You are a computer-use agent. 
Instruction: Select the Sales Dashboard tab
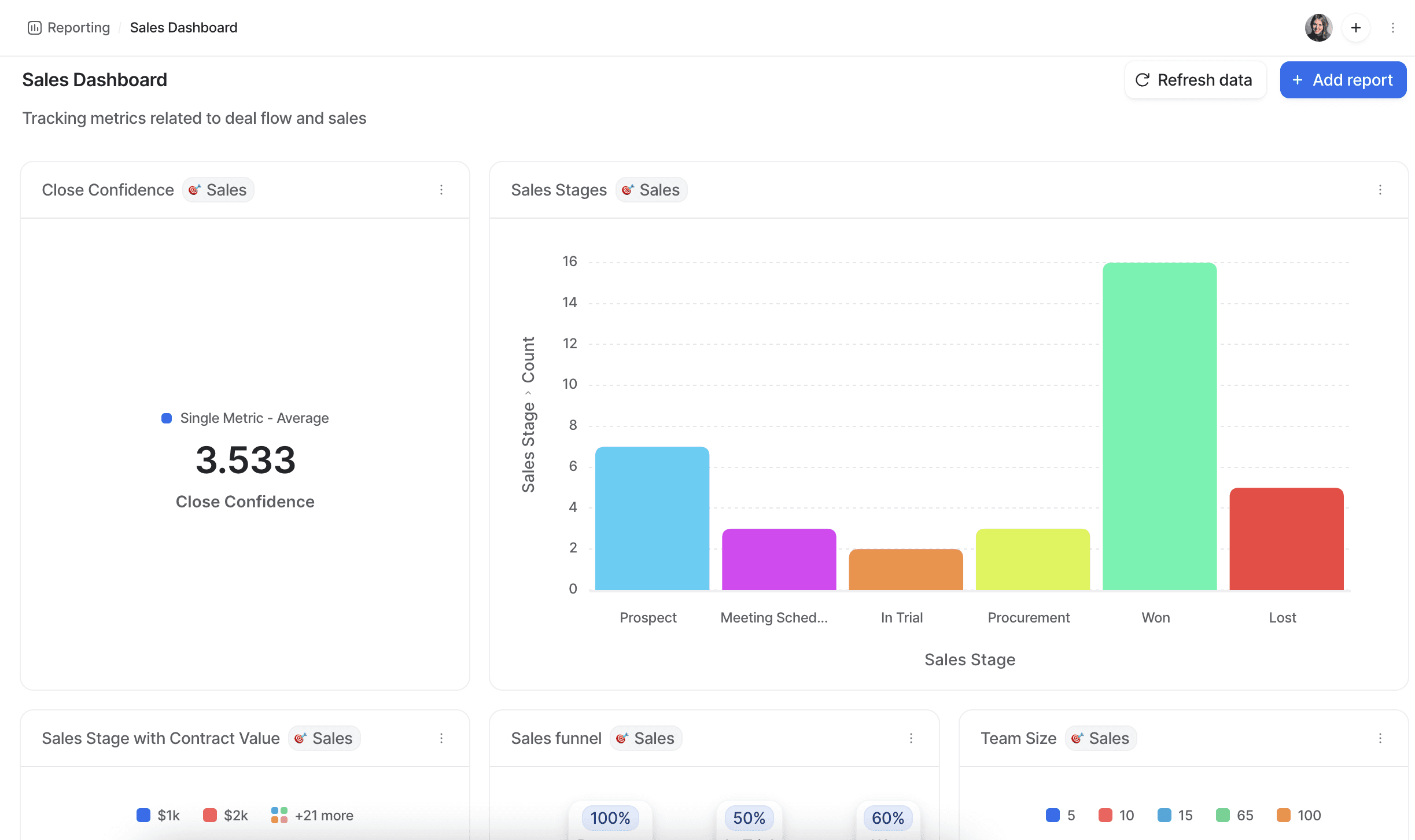click(183, 27)
